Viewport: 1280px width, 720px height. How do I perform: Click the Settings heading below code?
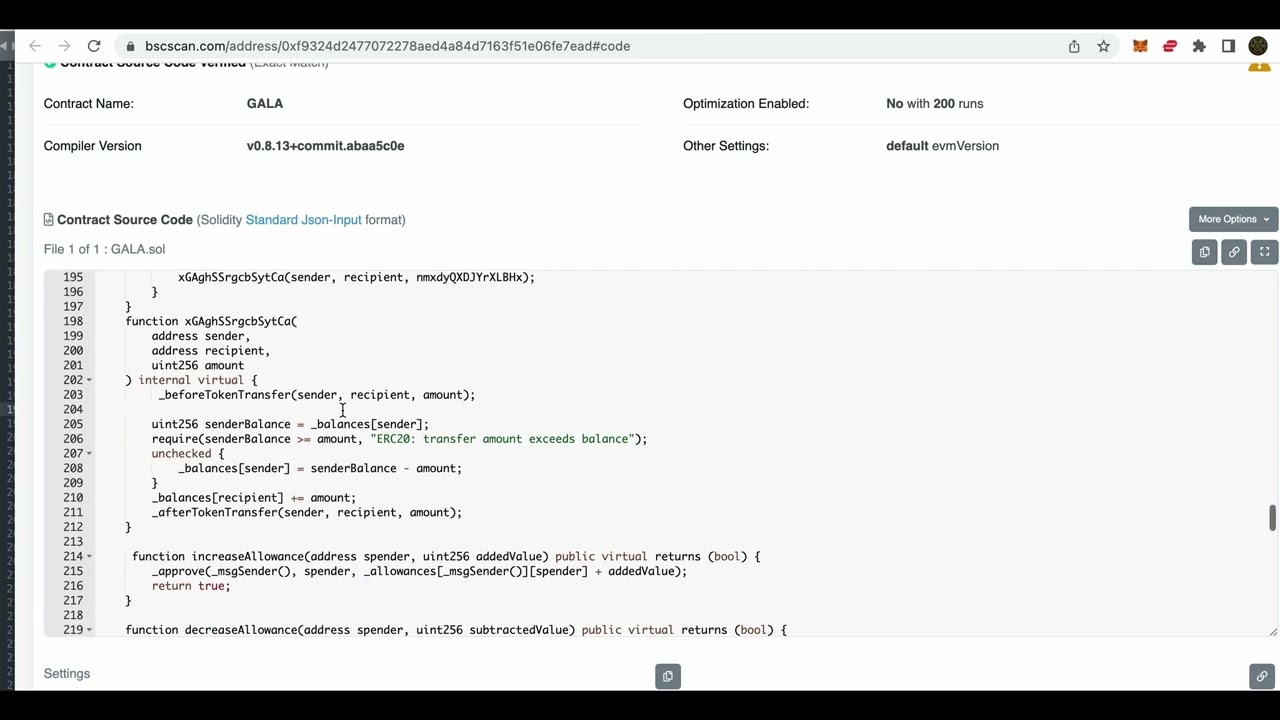click(x=67, y=674)
